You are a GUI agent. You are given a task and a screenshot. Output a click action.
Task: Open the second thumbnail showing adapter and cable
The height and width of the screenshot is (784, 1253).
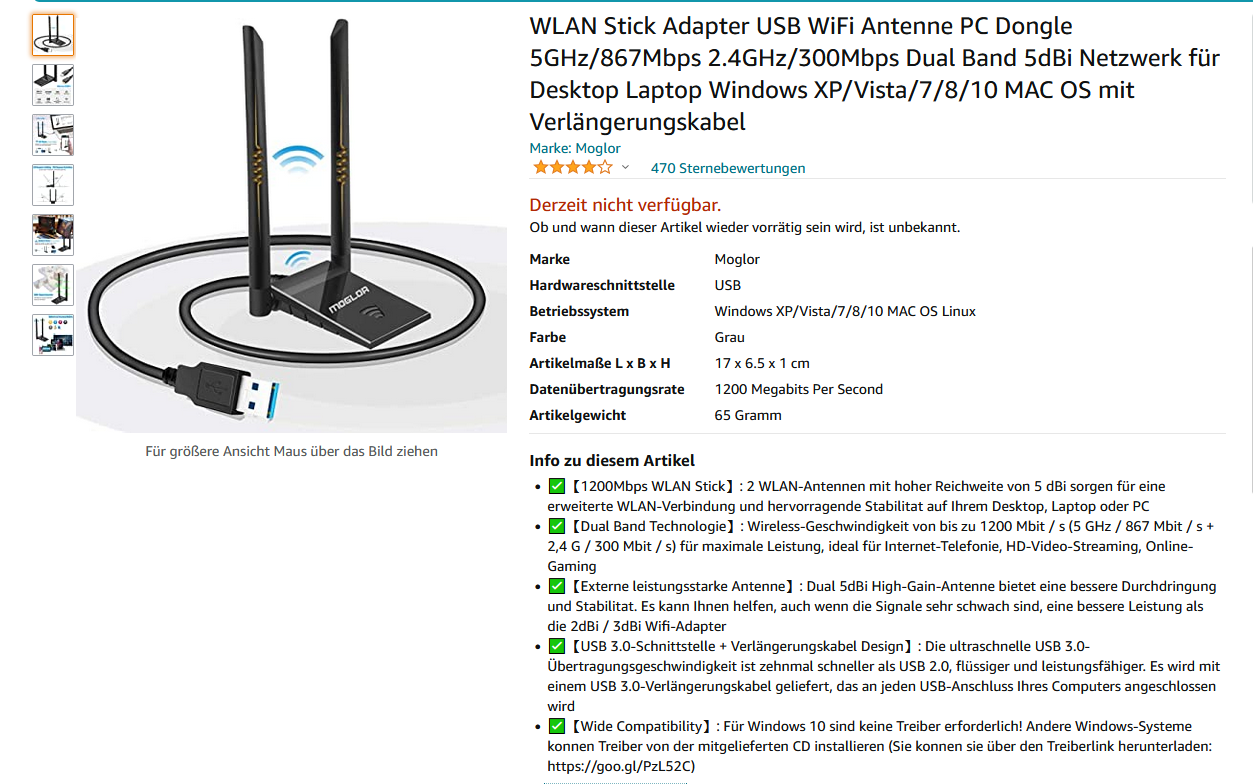click(52, 85)
